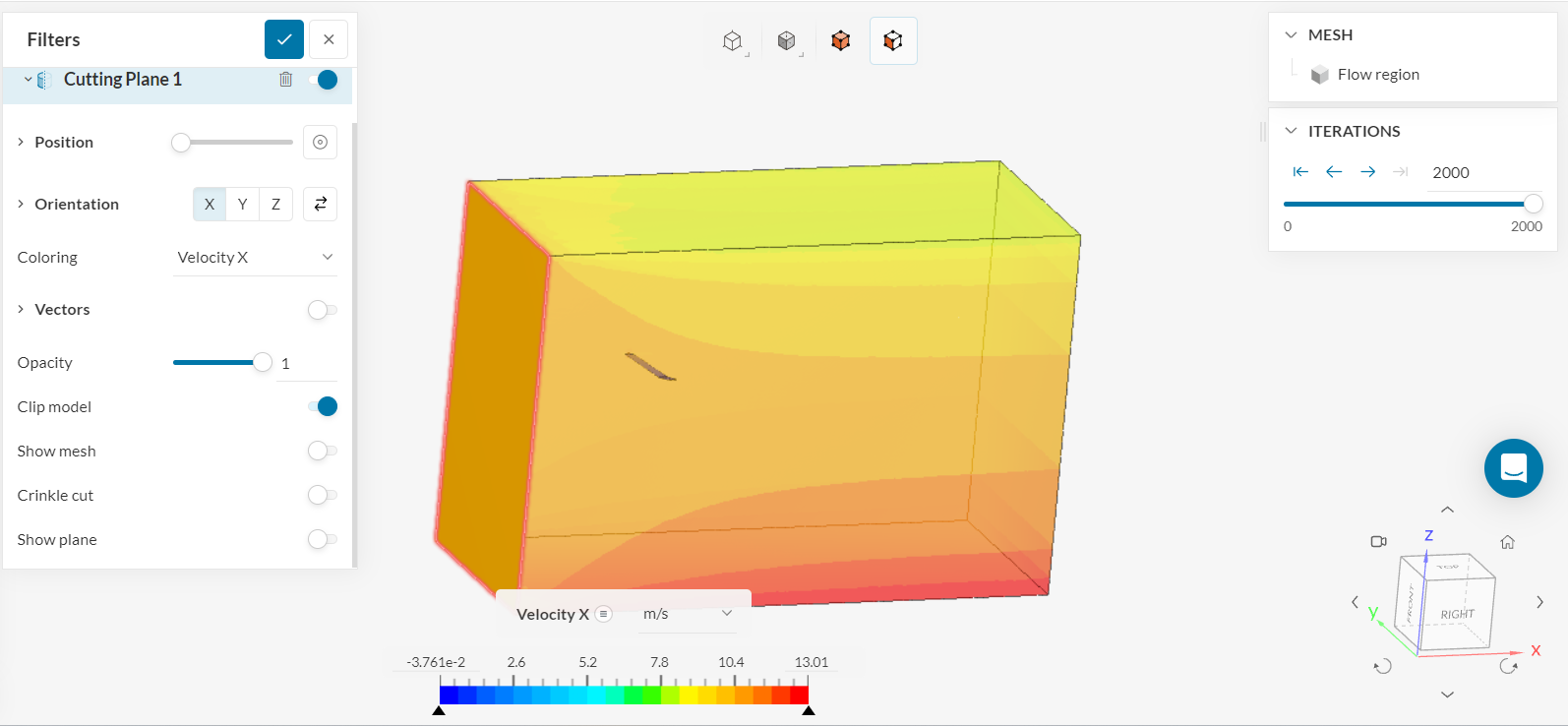The height and width of the screenshot is (726, 1568).
Task: Enable the Crinkle cut toggle
Action: click(x=323, y=495)
